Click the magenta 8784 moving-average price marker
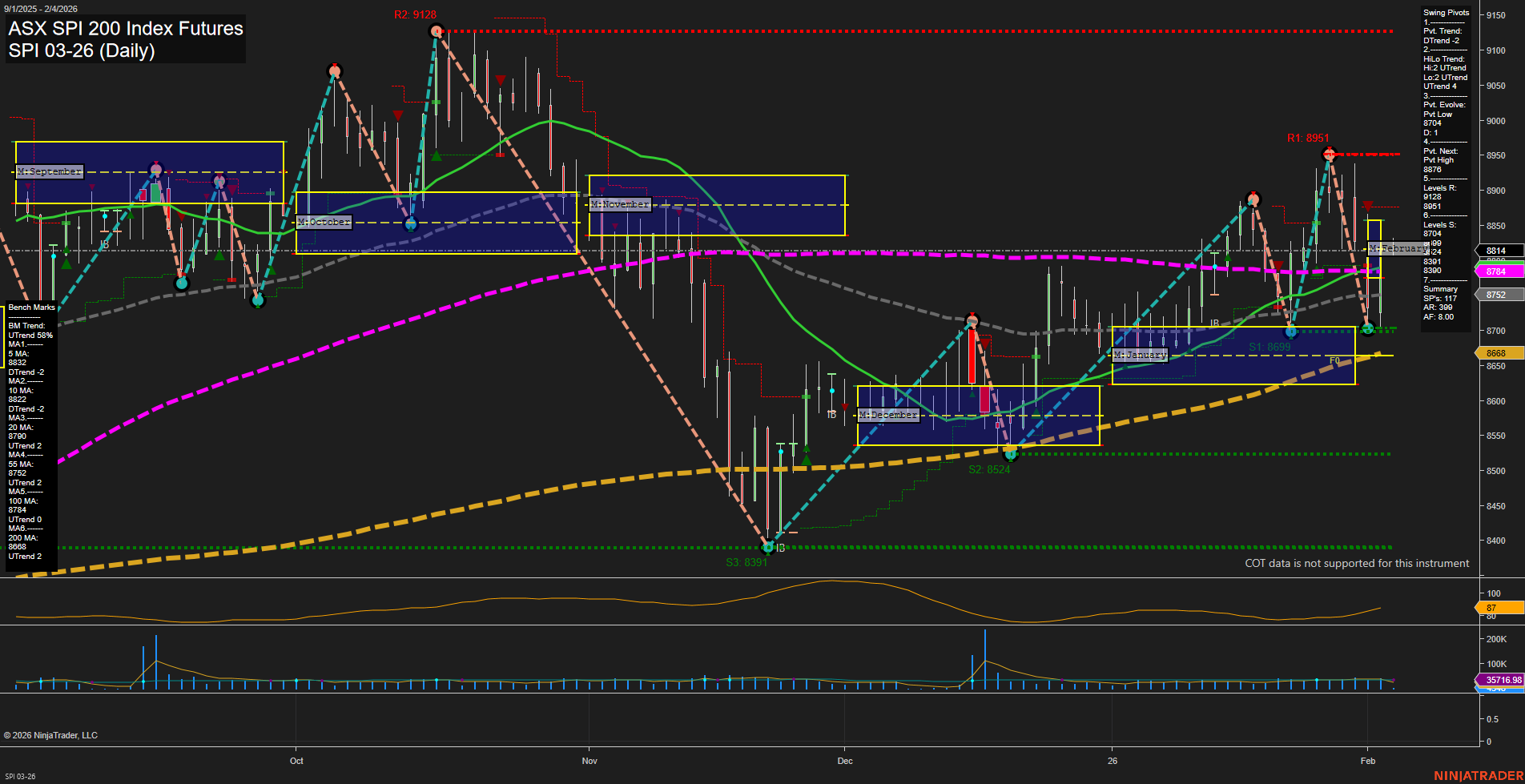 1496,271
